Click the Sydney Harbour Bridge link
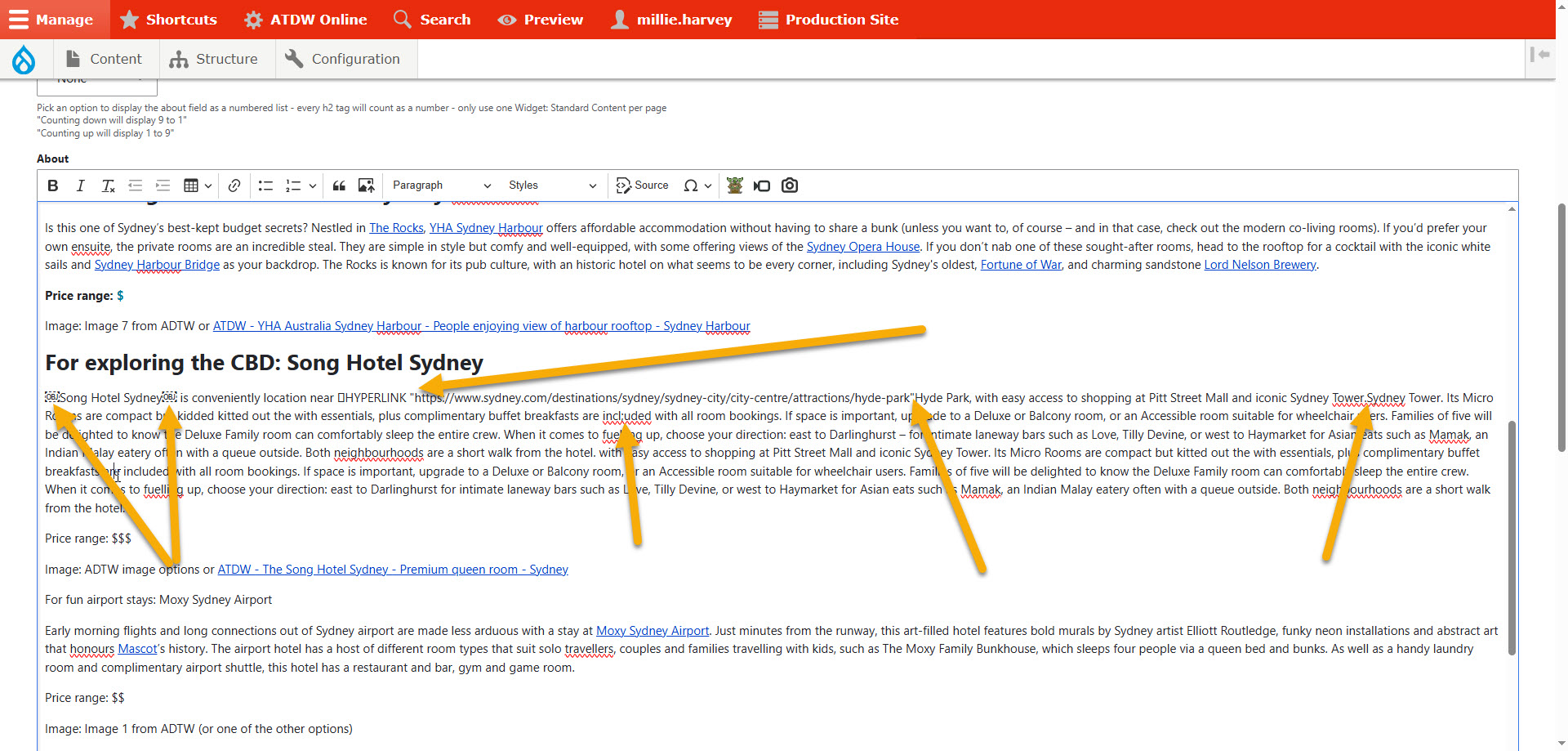The image size is (1568, 751). (x=157, y=265)
